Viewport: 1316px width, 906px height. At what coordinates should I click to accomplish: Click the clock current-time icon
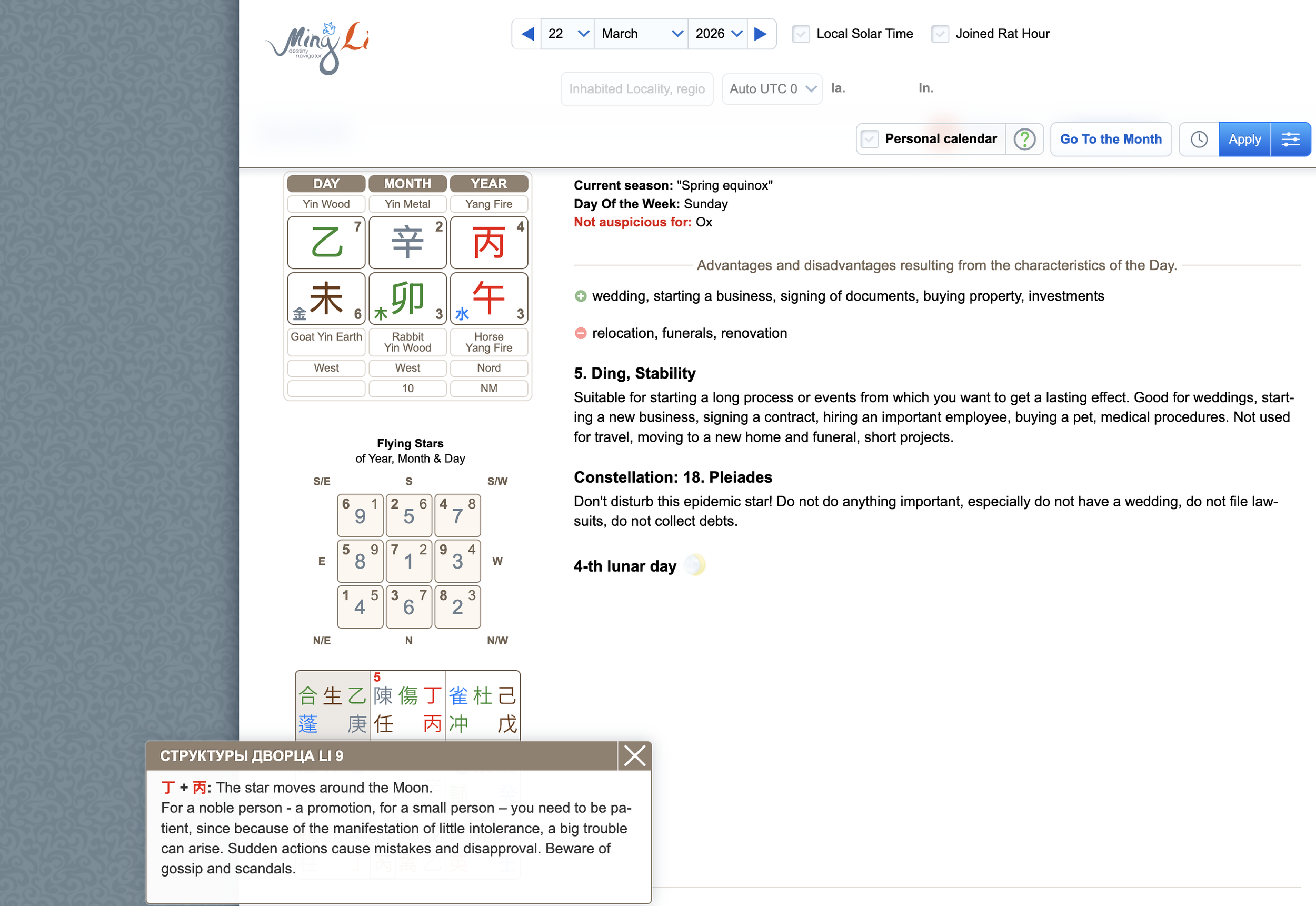(1199, 139)
